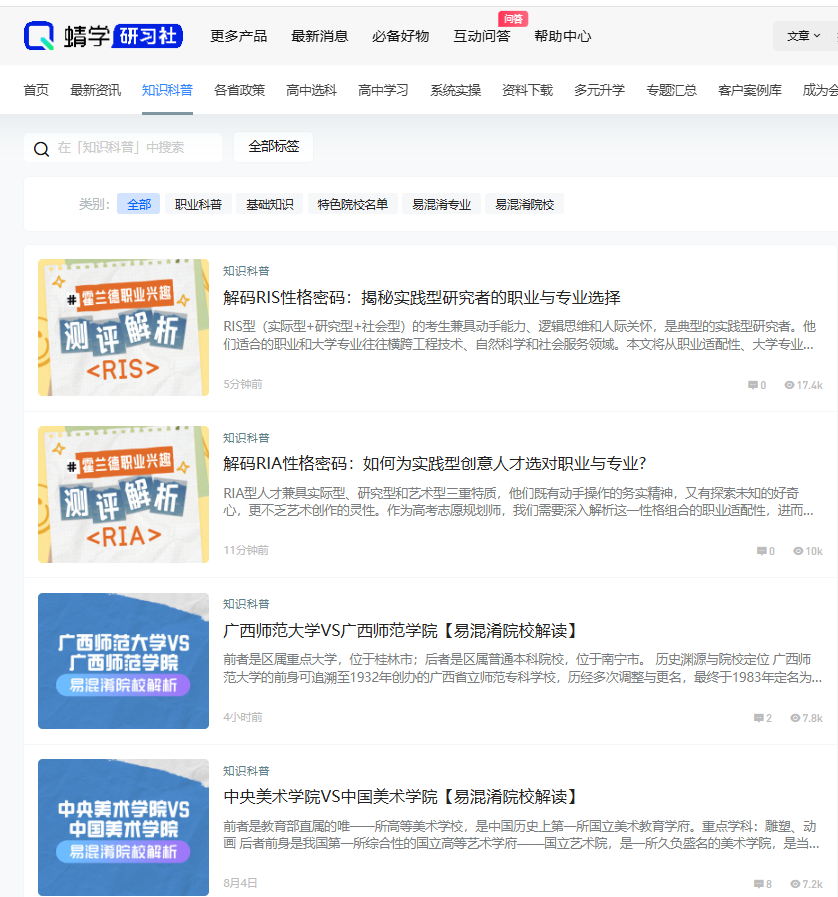Click views eye icon showing 17.4k

click(789, 385)
